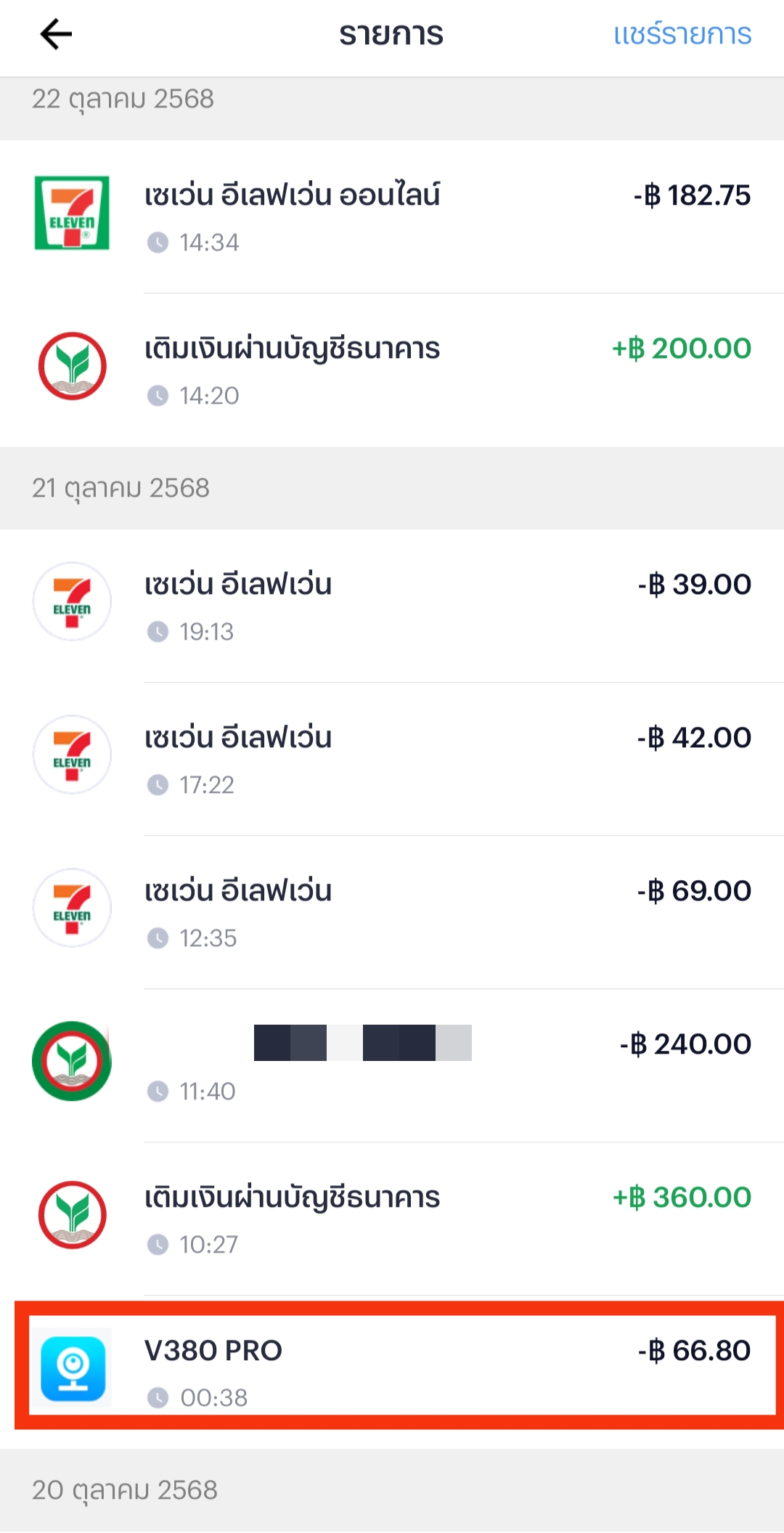Tap the แชร์รายการ share link
The width and height of the screenshot is (784, 1533).
682,34
